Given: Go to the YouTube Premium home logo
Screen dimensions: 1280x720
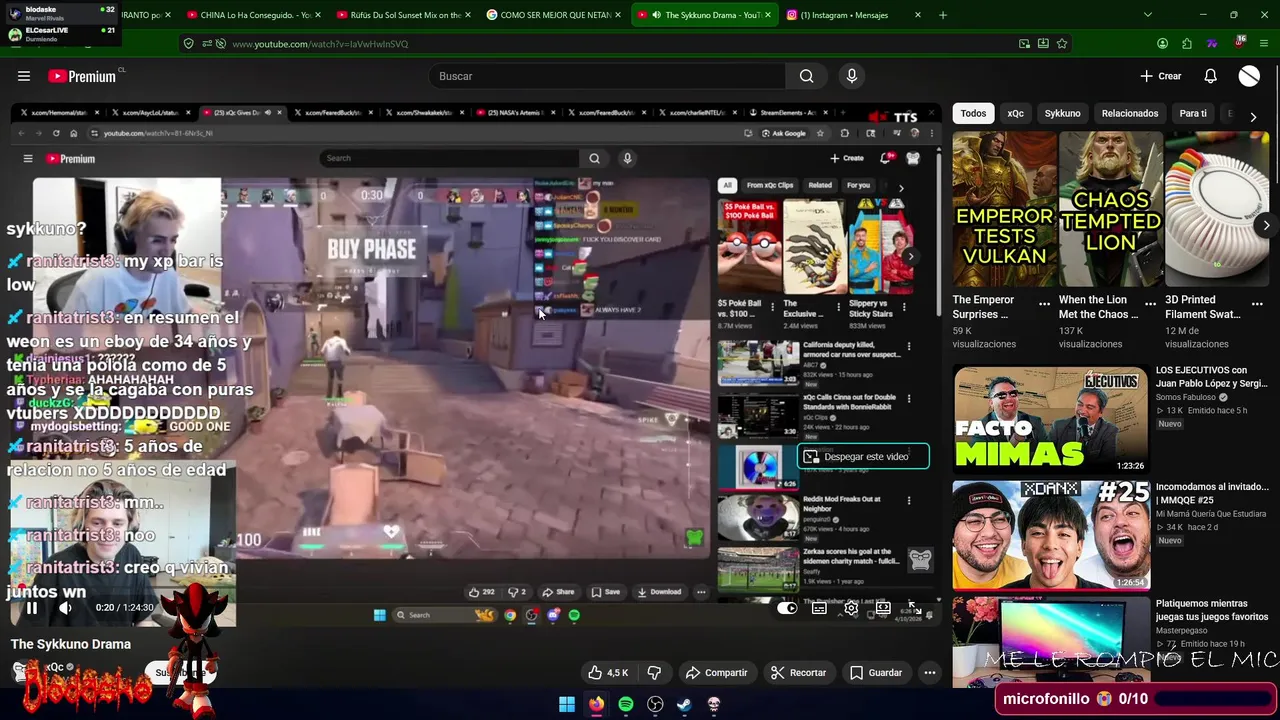Looking at the screenshot, I should [x=82, y=76].
